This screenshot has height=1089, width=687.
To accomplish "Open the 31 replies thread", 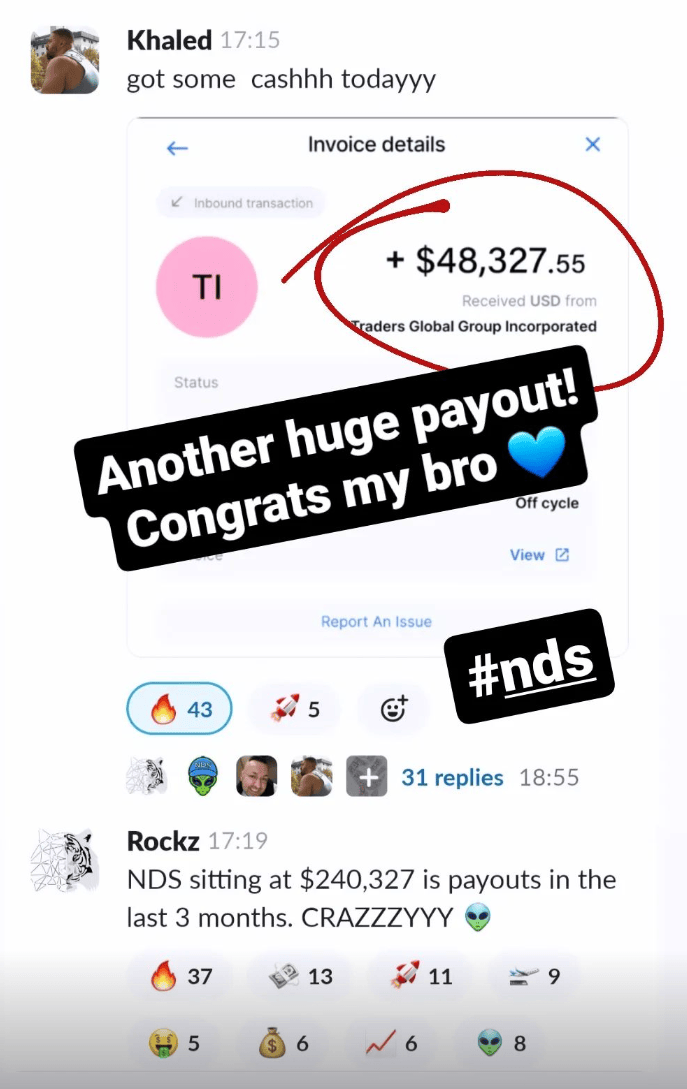I will click(452, 777).
